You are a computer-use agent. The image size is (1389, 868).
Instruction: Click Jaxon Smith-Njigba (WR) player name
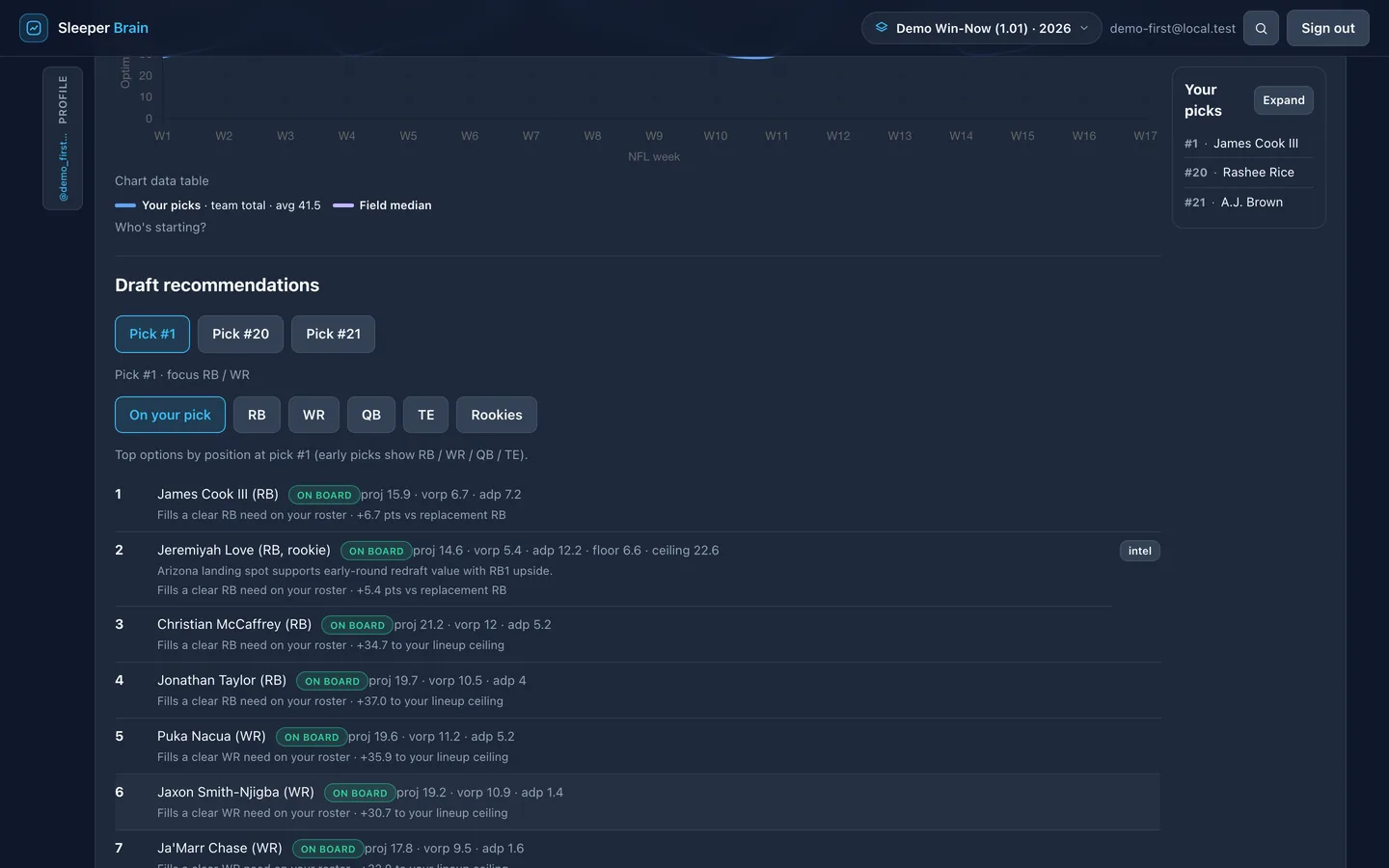(236, 793)
